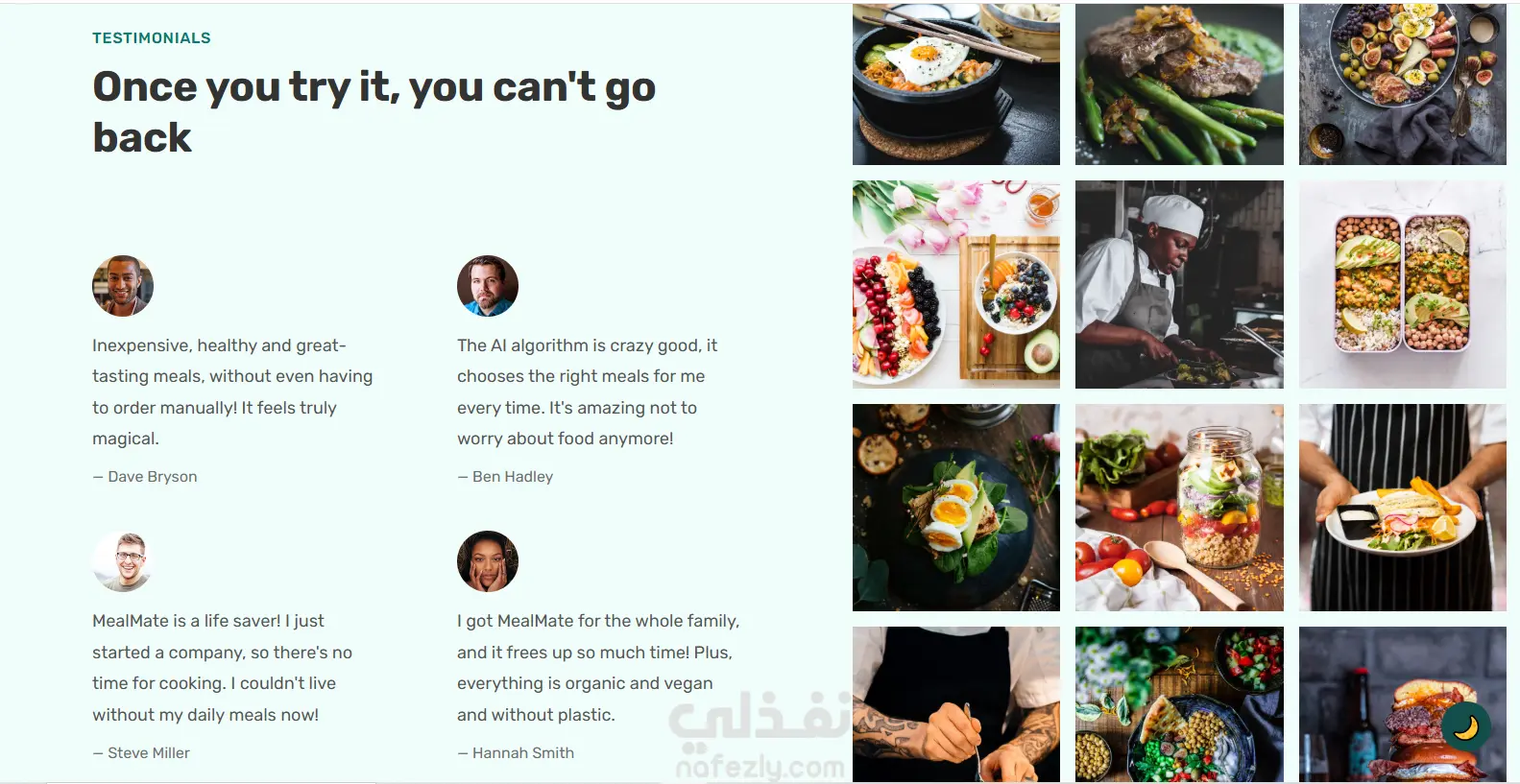Open the two meal-prep containers photo
The image size is (1520, 784).
click(1403, 284)
